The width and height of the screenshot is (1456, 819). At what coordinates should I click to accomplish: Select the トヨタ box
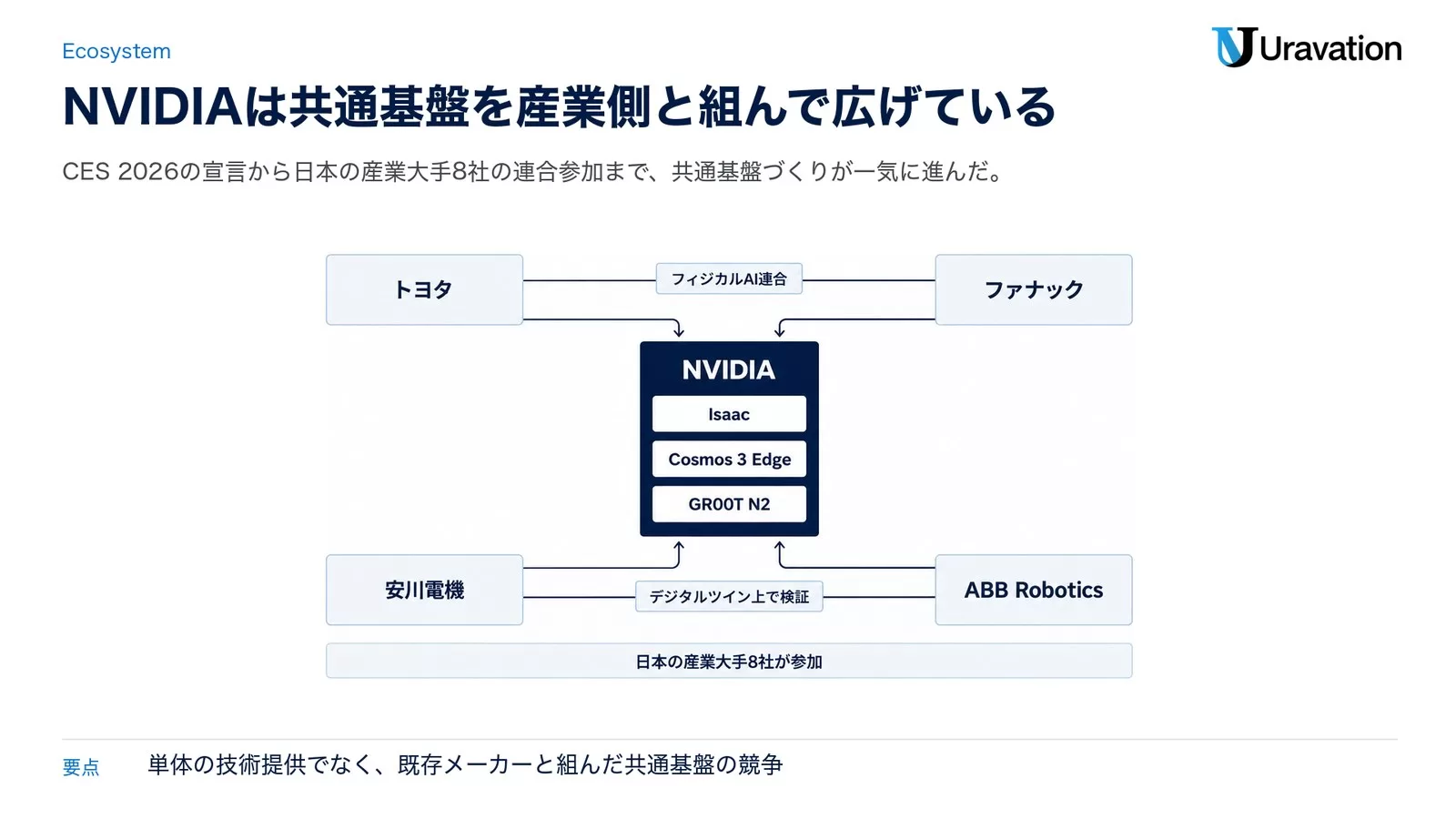424,289
